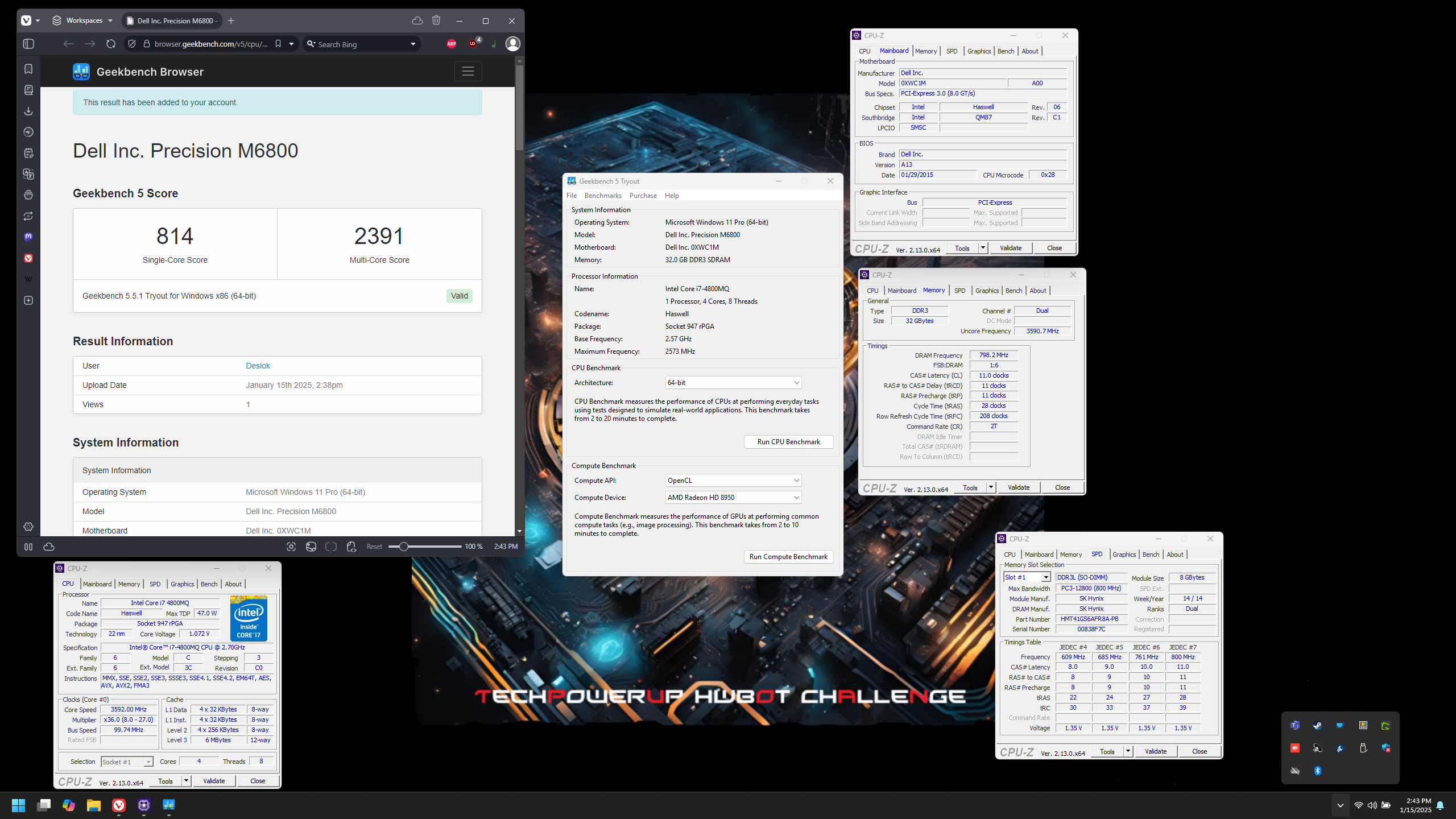Click the Geekbench page vertical scrollbar
Viewport: 1456px width, 819px height.
click(519, 108)
